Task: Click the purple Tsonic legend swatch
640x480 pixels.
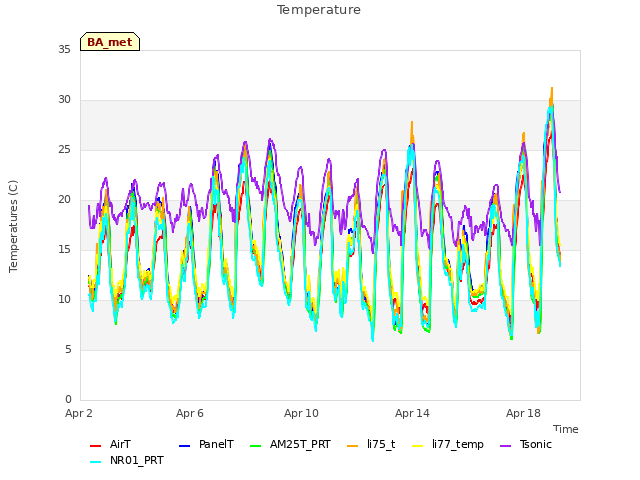Action: [505, 446]
